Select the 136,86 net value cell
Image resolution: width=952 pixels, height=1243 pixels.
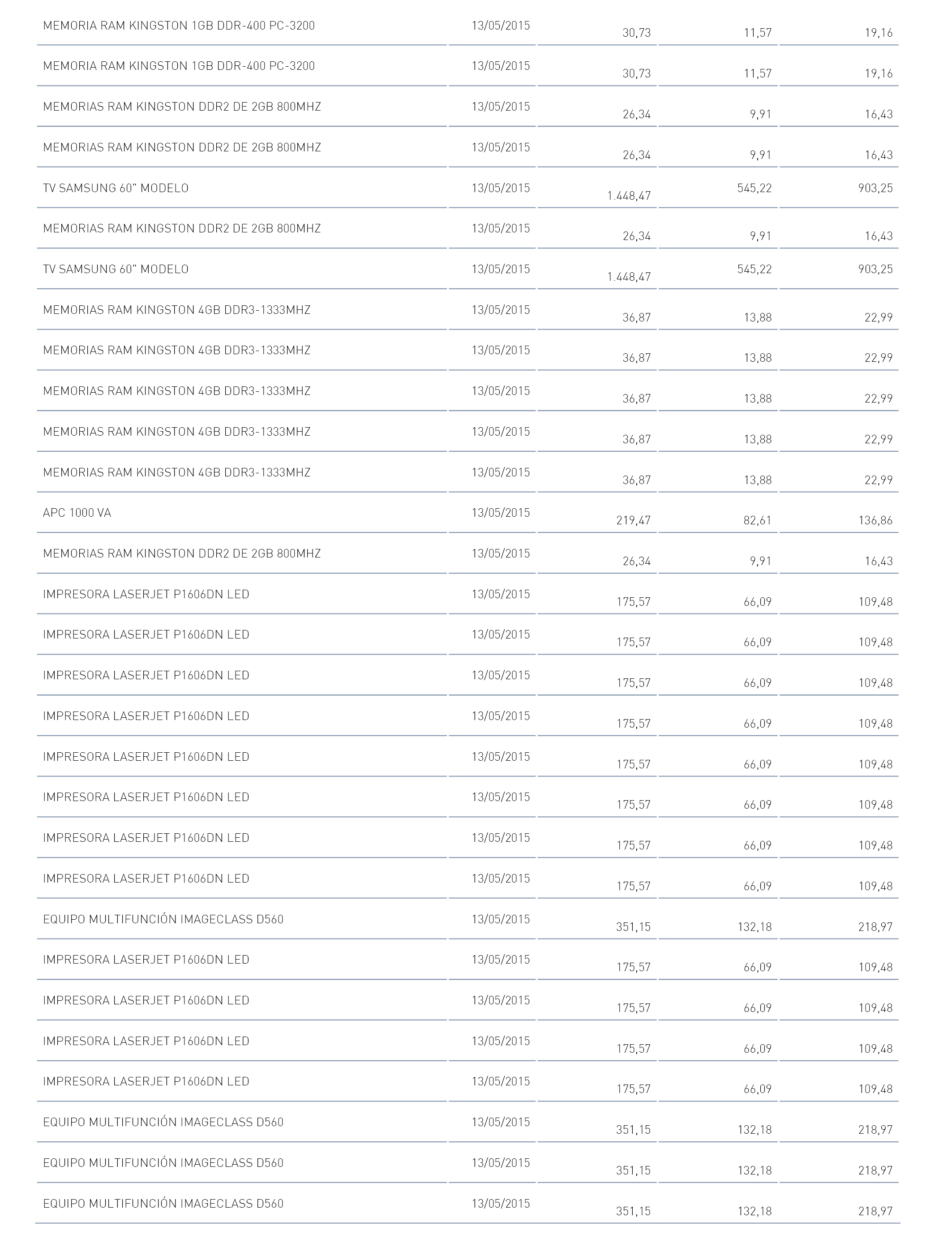875,520
